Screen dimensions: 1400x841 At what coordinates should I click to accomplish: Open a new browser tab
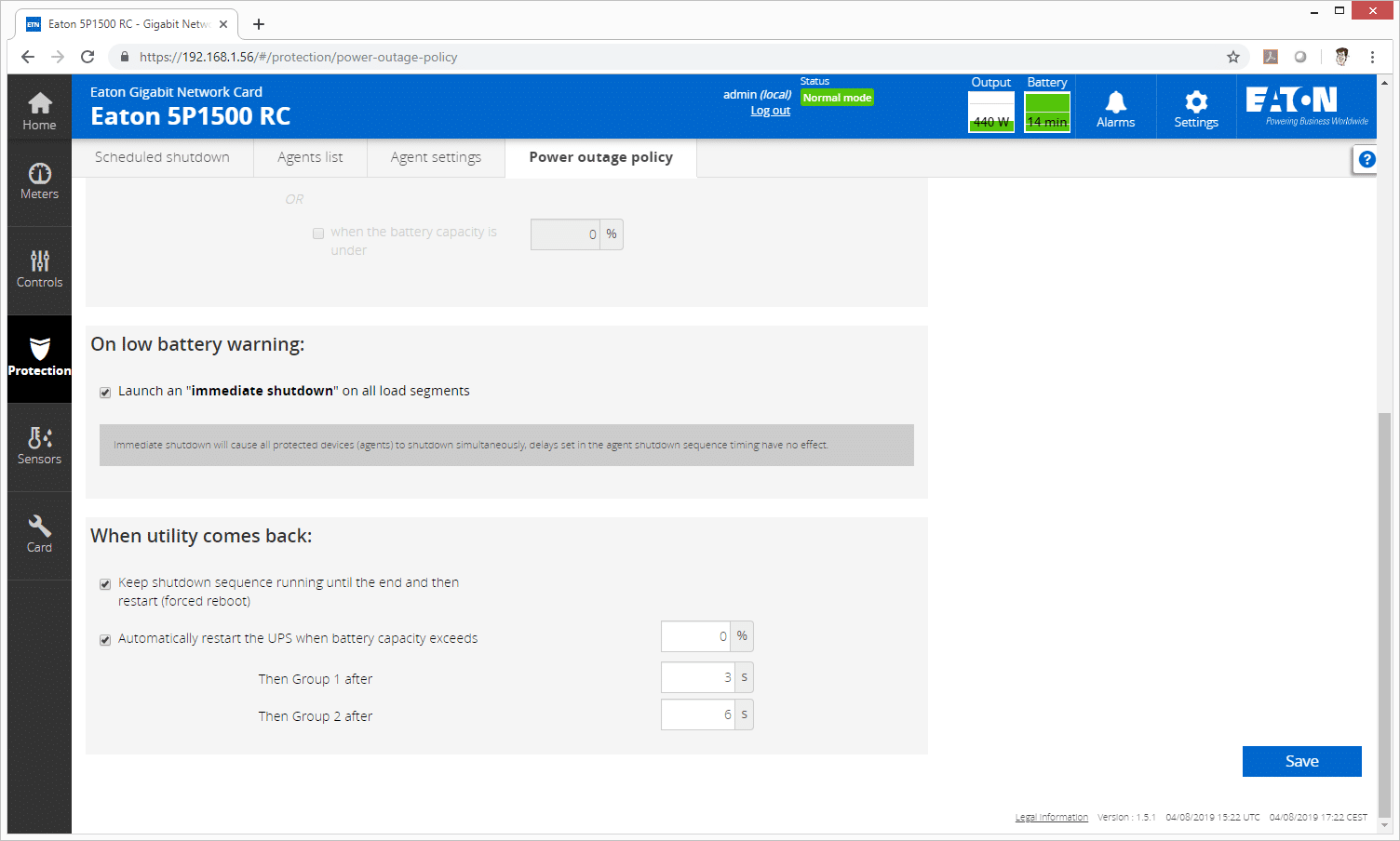(x=259, y=24)
